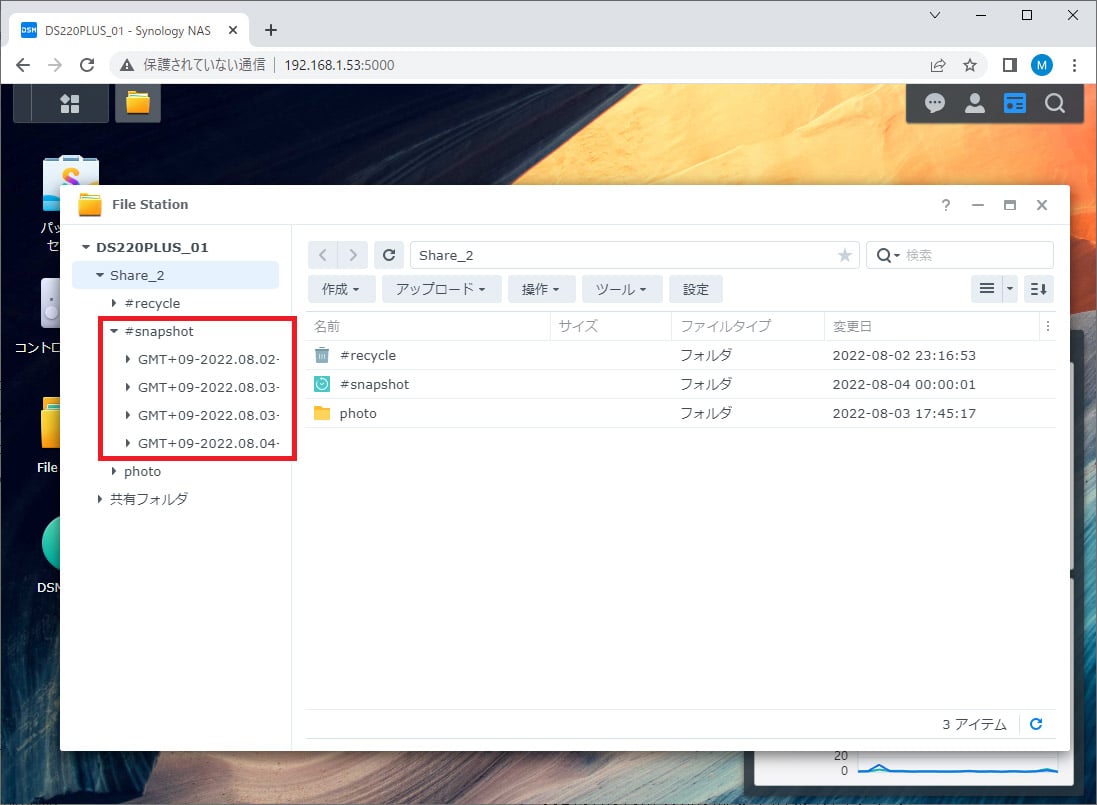Screen dimensions: 1097x805
Task: Click the list view mode icon
Action: [x=986, y=289]
